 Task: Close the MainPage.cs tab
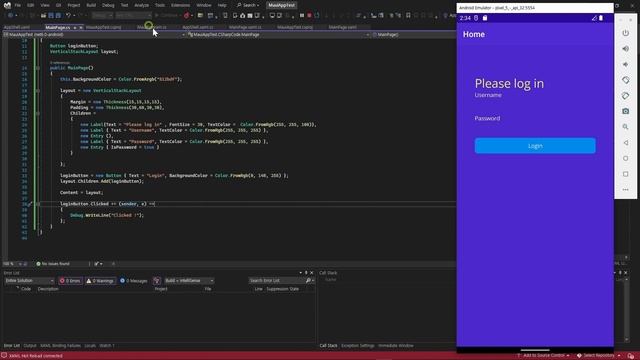(x=81, y=27)
